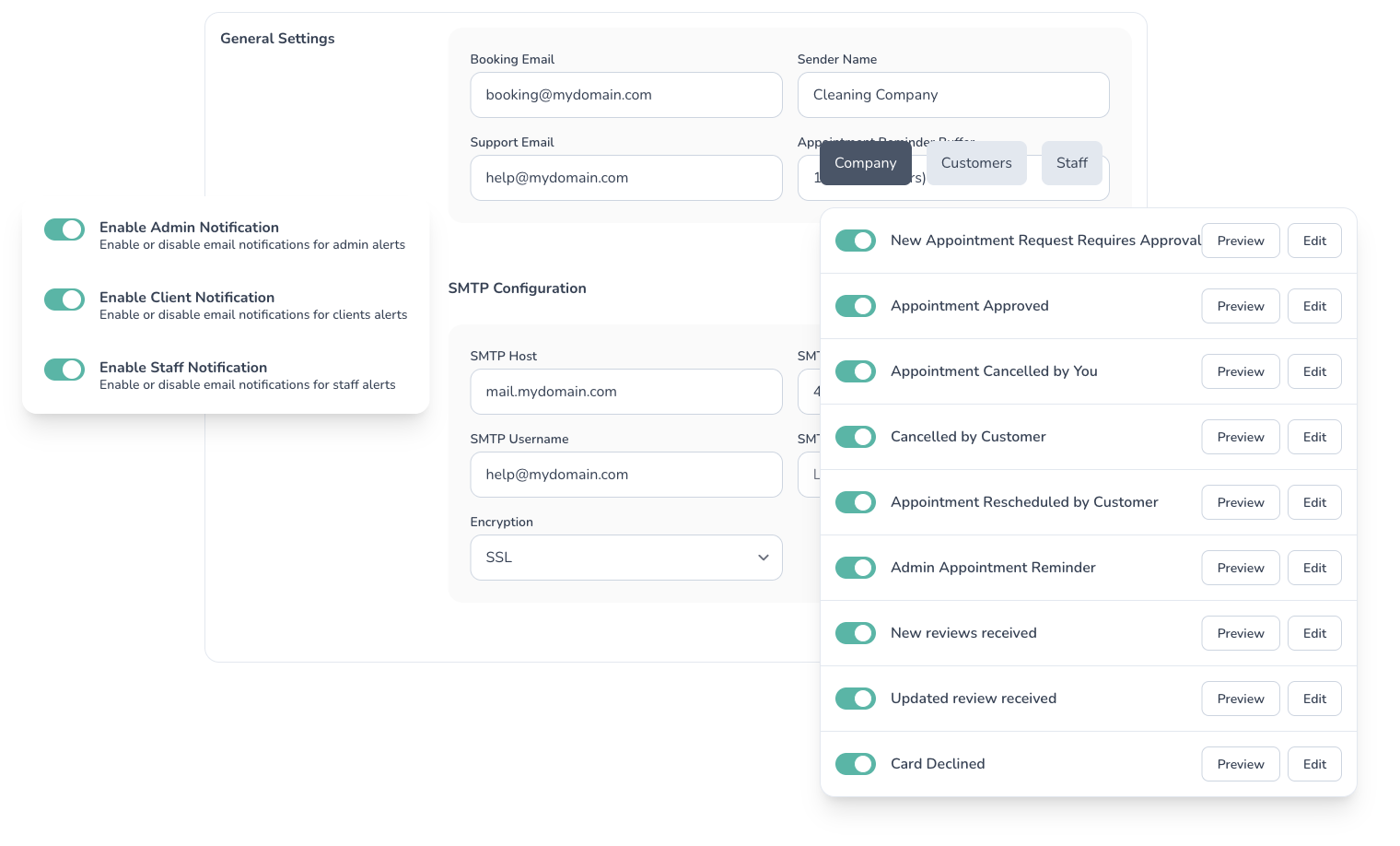The width and height of the screenshot is (1400, 846).
Task: Click the Admin Appointment Reminder label
Action: (x=993, y=568)
